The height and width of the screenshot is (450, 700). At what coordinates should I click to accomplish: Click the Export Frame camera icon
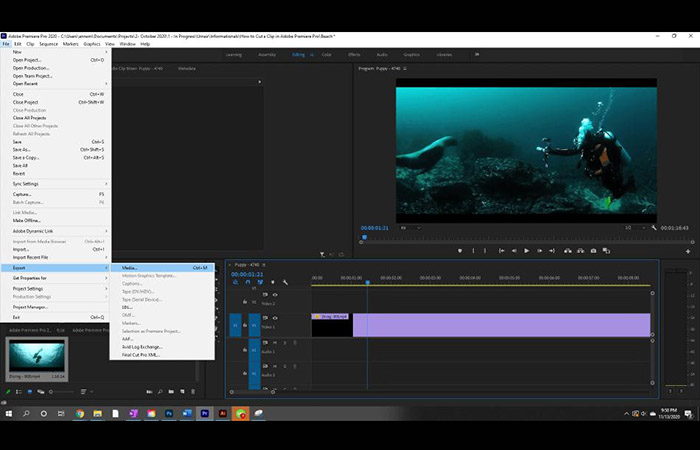(593, 251)
